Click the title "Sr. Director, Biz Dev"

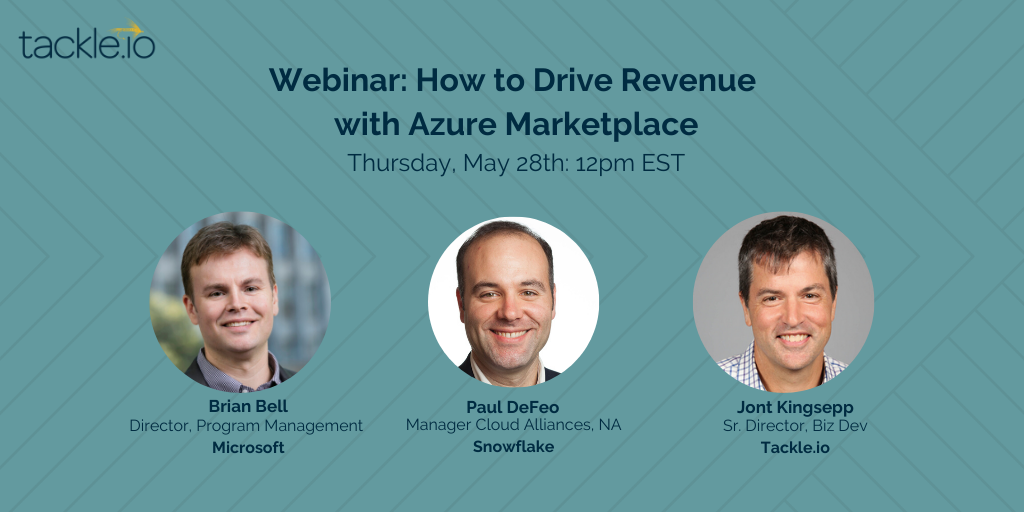(795, 426)
